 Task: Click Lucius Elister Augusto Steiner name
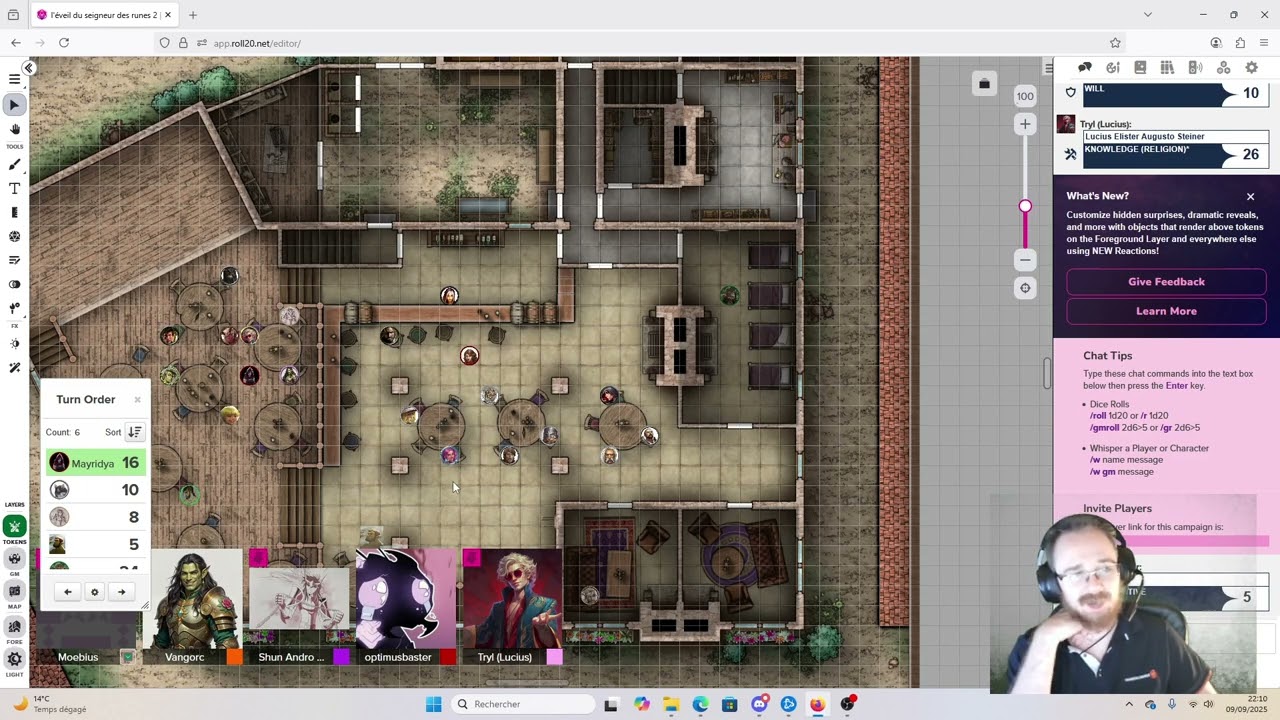[1144, 136]
